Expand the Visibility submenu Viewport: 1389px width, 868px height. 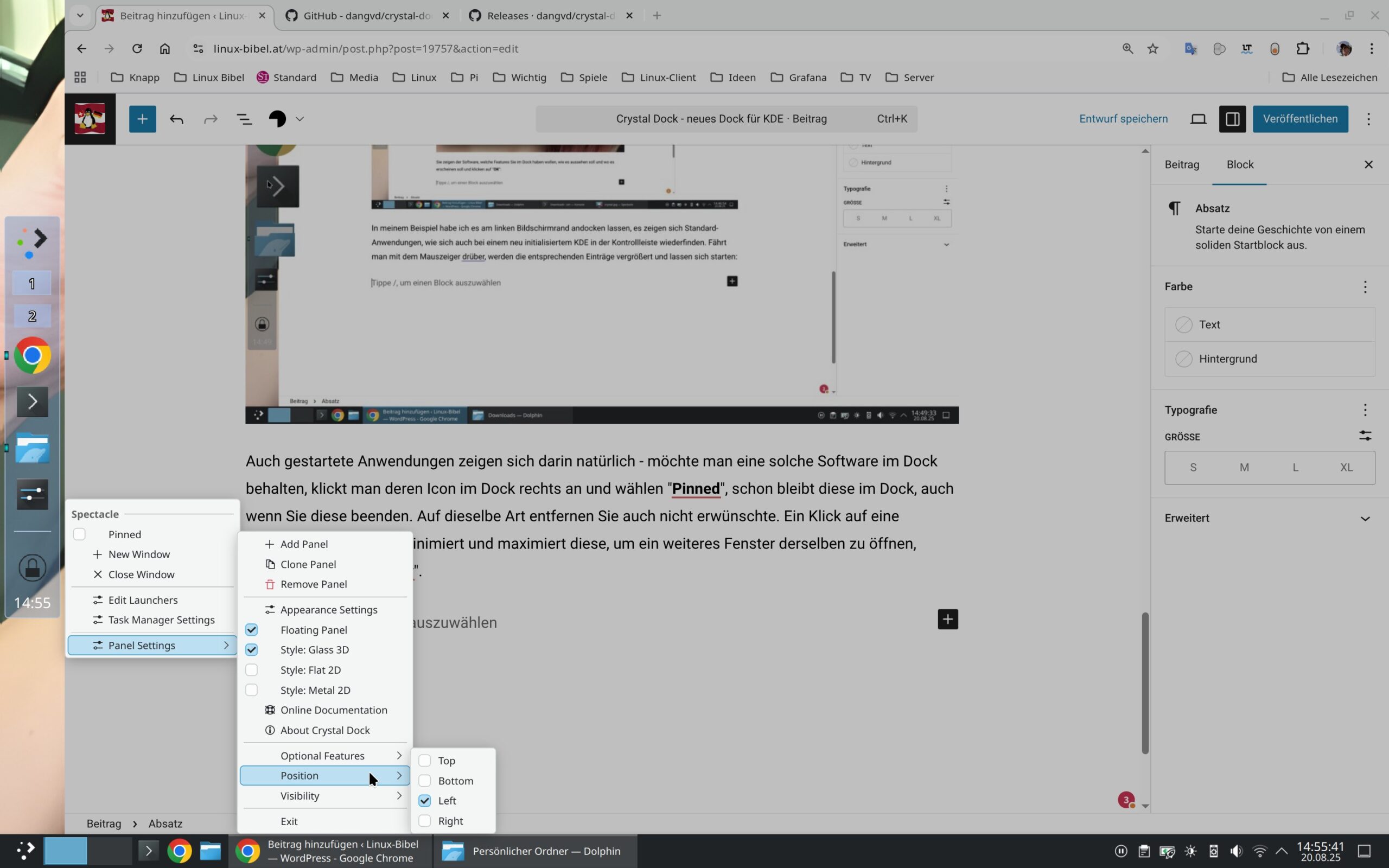[x=325, y=796]
